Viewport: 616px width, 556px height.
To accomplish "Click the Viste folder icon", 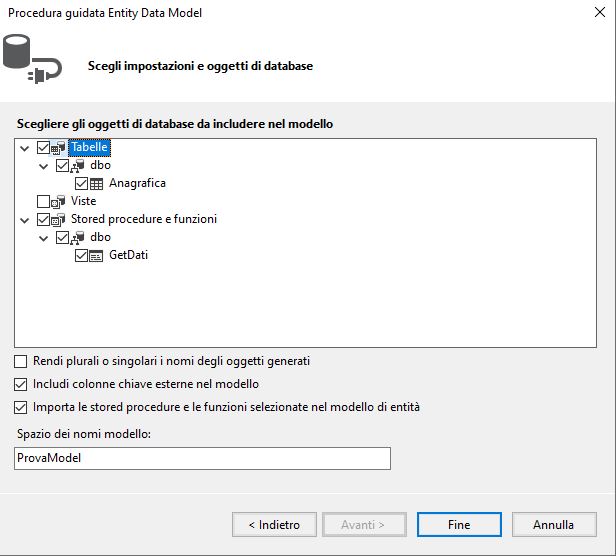I will point(58,202).
